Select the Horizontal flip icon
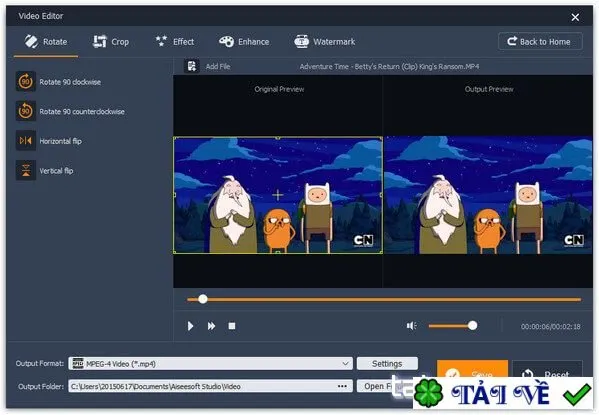Screen dimensions: 599x415 [26, 141]
